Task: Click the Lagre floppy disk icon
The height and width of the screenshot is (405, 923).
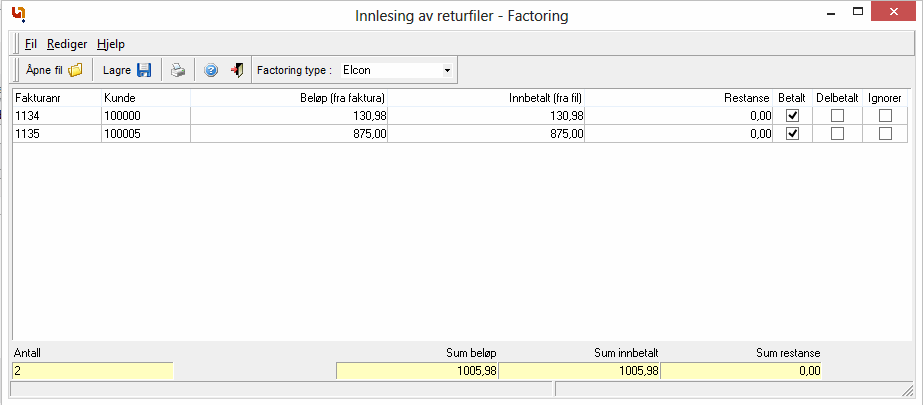Action: [x=144, y=71]
